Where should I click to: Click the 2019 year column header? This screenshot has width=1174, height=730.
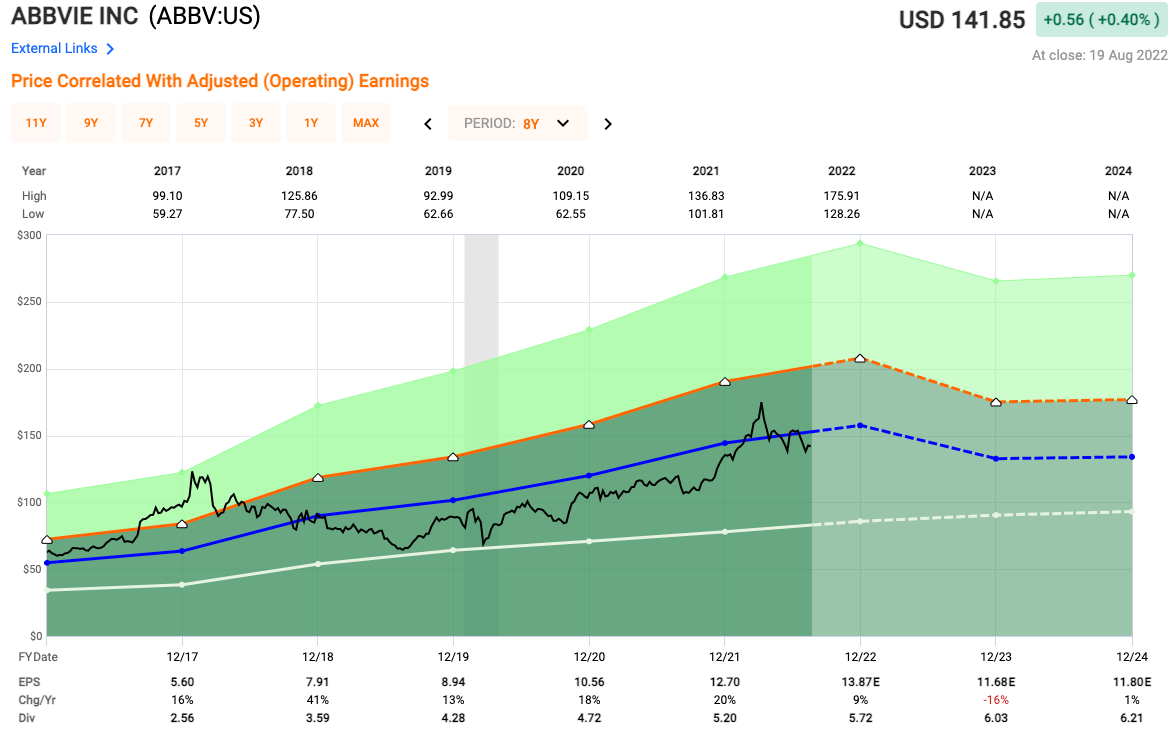pos(438,171)
